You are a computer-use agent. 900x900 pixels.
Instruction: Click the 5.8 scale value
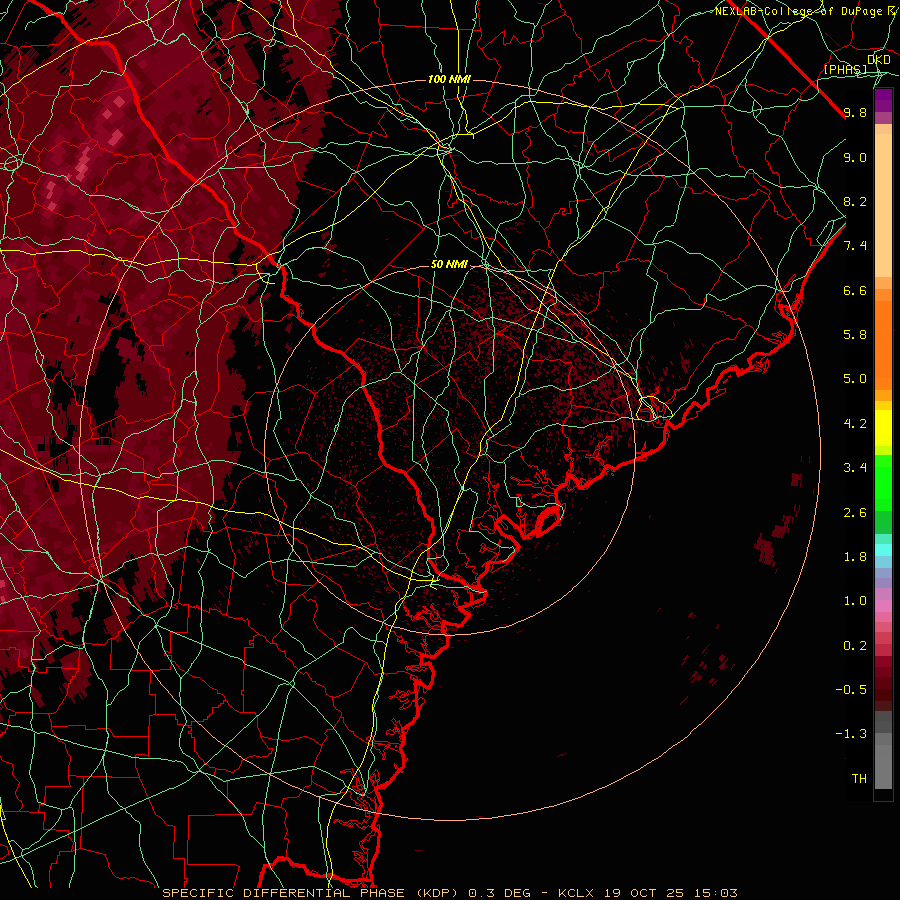pos(855,335)
